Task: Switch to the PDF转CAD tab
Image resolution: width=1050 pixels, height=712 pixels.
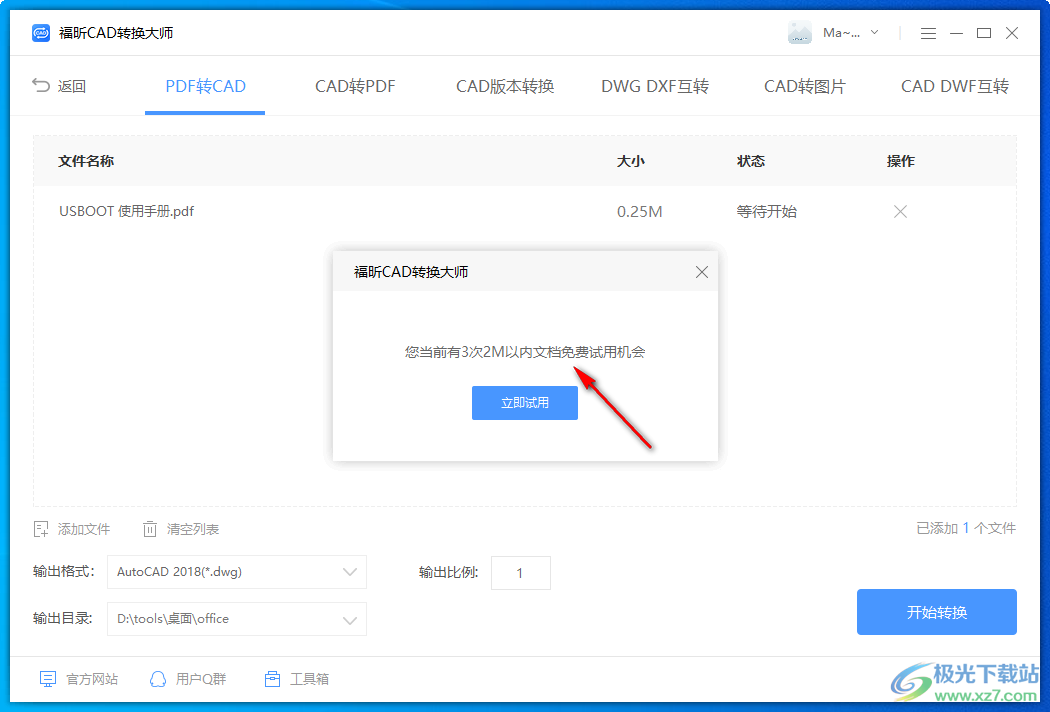Action: pos(206,86)
